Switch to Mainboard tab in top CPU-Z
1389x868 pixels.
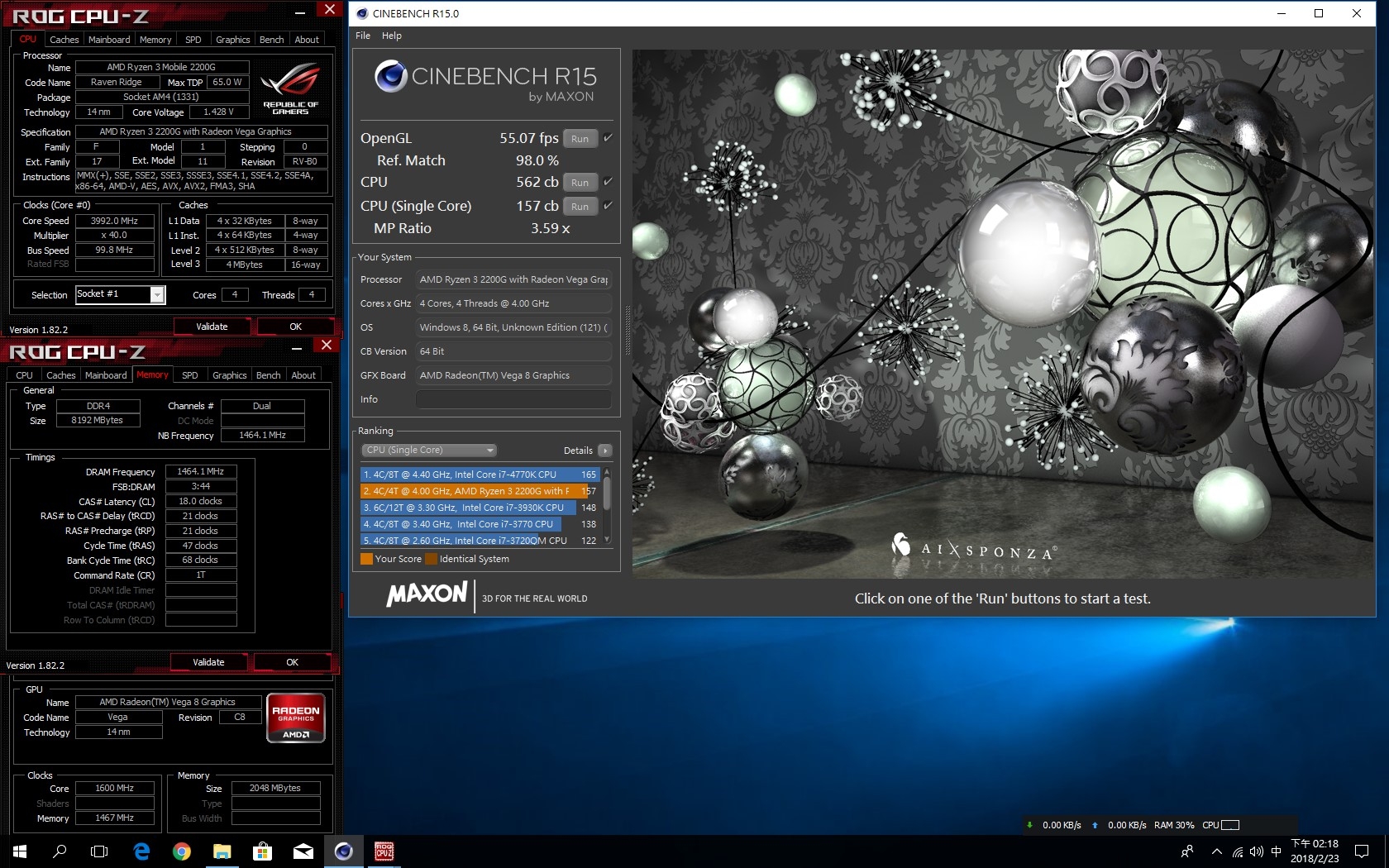109,40
